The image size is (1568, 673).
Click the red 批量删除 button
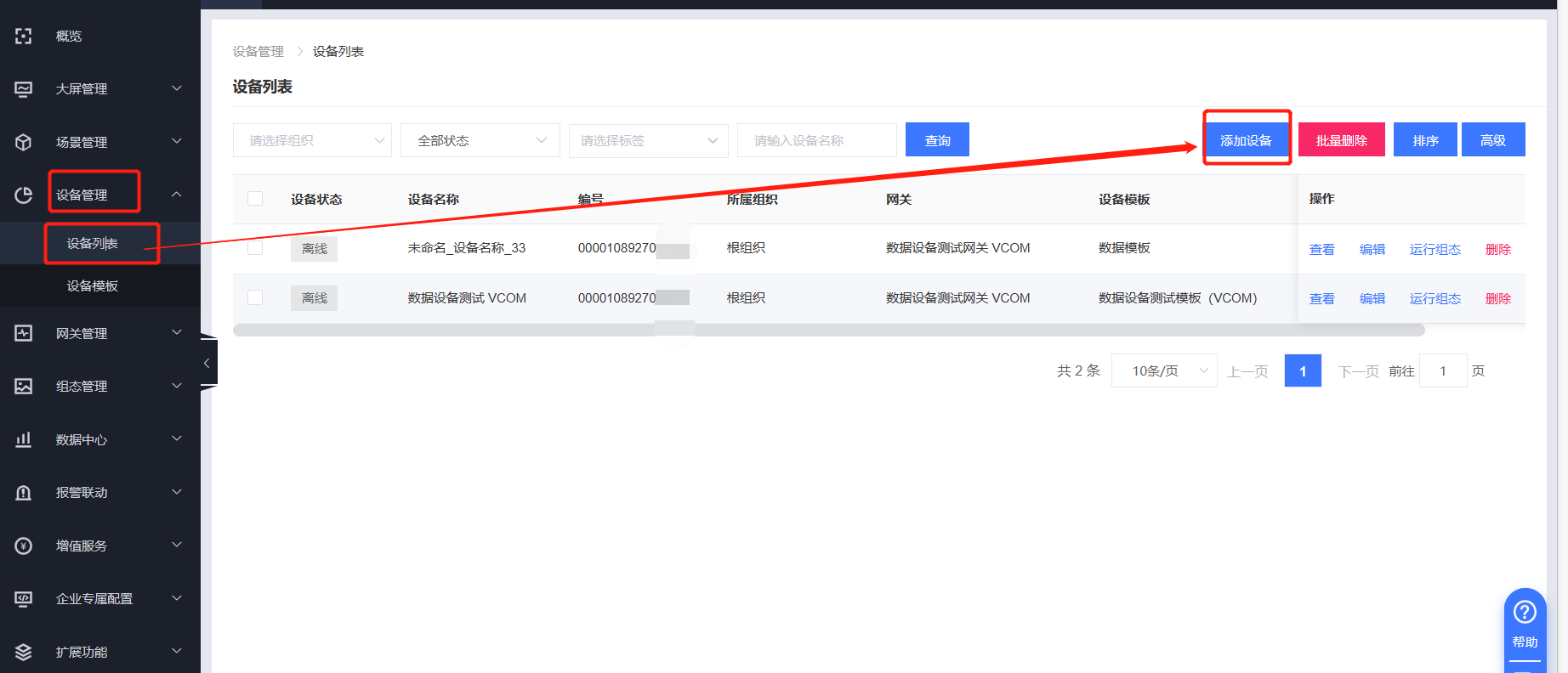pyautogui.click(x=1341, y=140)
